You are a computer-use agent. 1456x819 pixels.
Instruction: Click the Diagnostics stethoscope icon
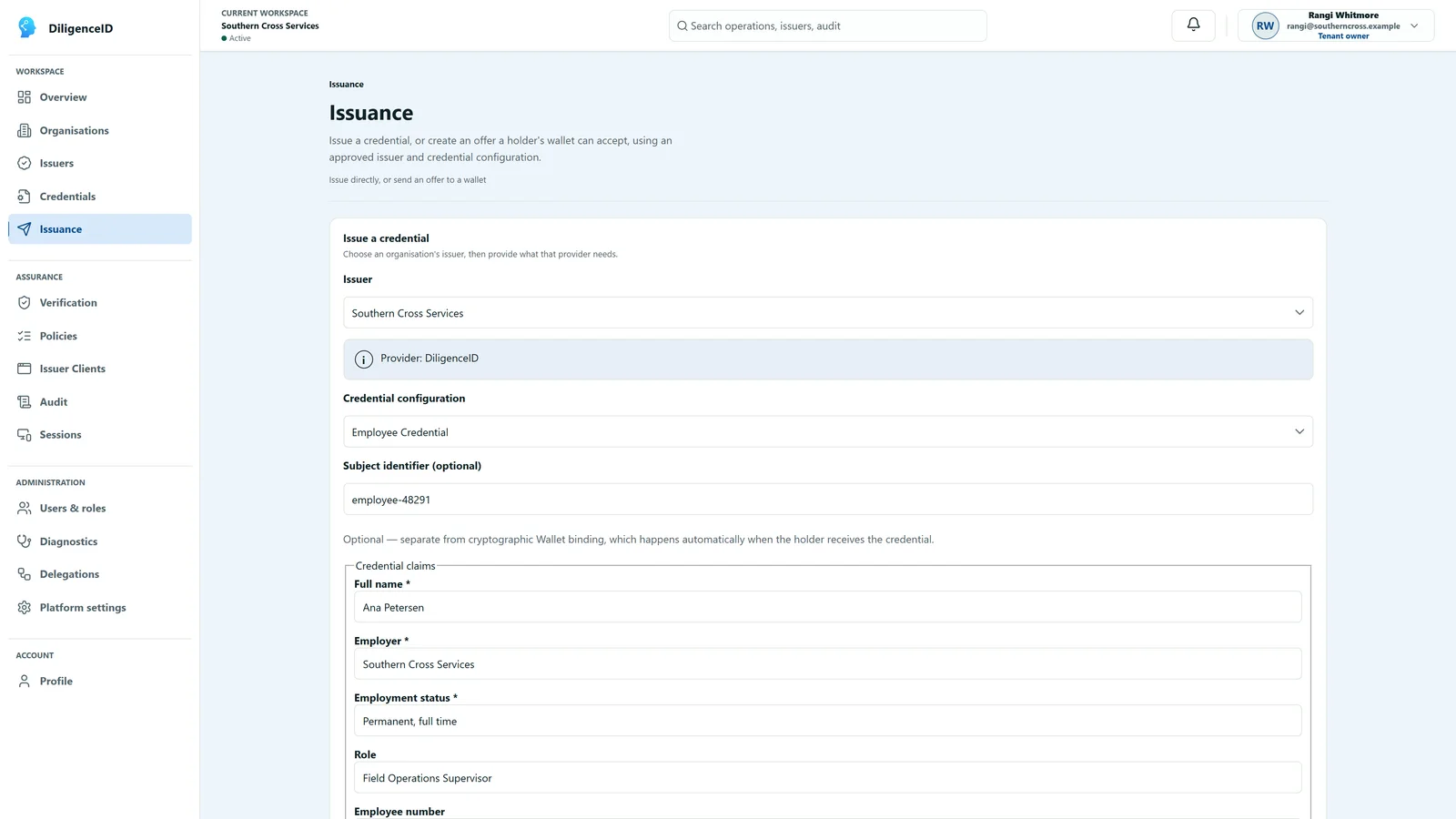click(25, 541)
